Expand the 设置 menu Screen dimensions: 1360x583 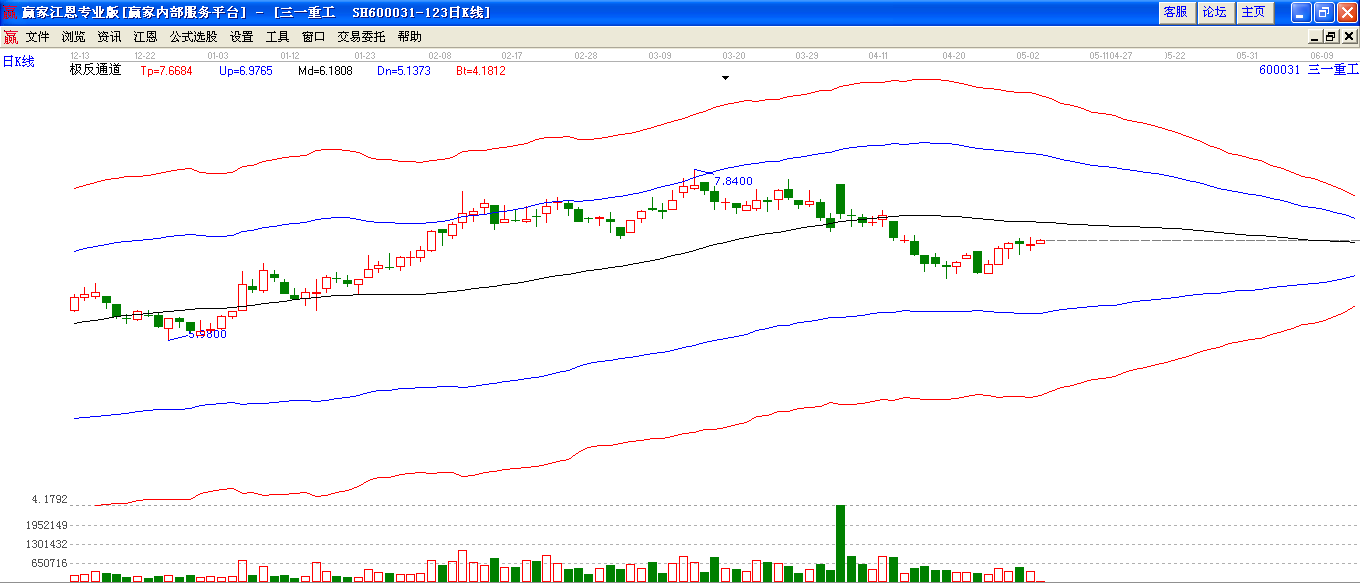(241, 37)
